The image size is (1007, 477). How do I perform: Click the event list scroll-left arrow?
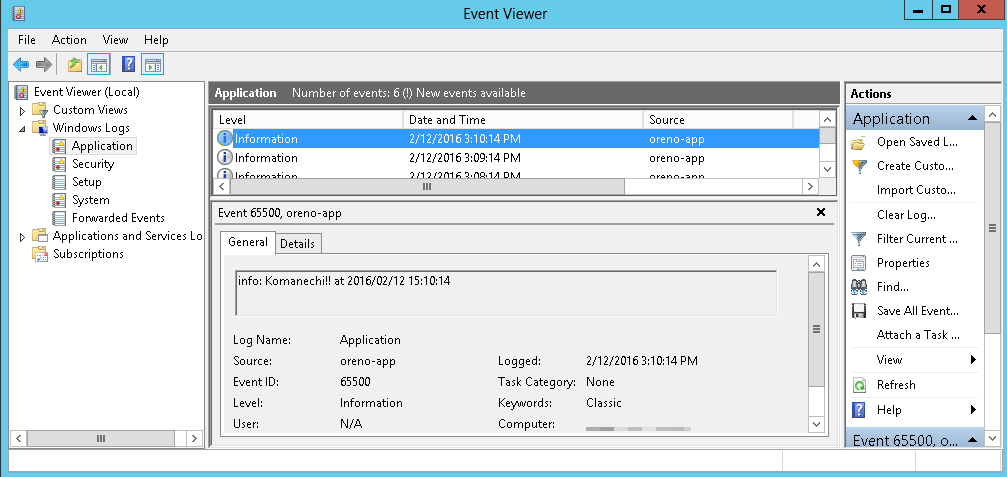click(221, 186)
